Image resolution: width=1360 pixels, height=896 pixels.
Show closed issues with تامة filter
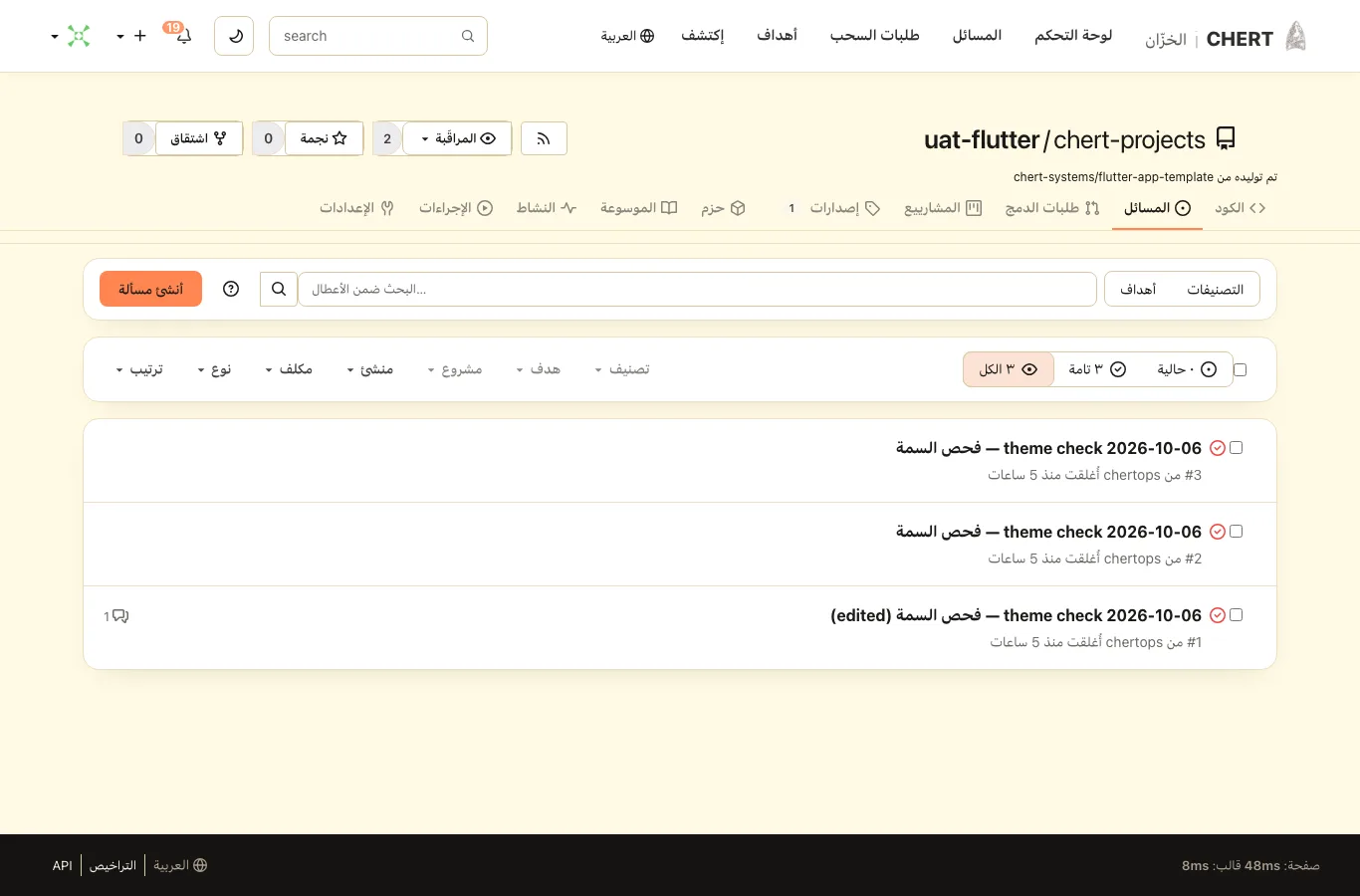pos(1097,369)
